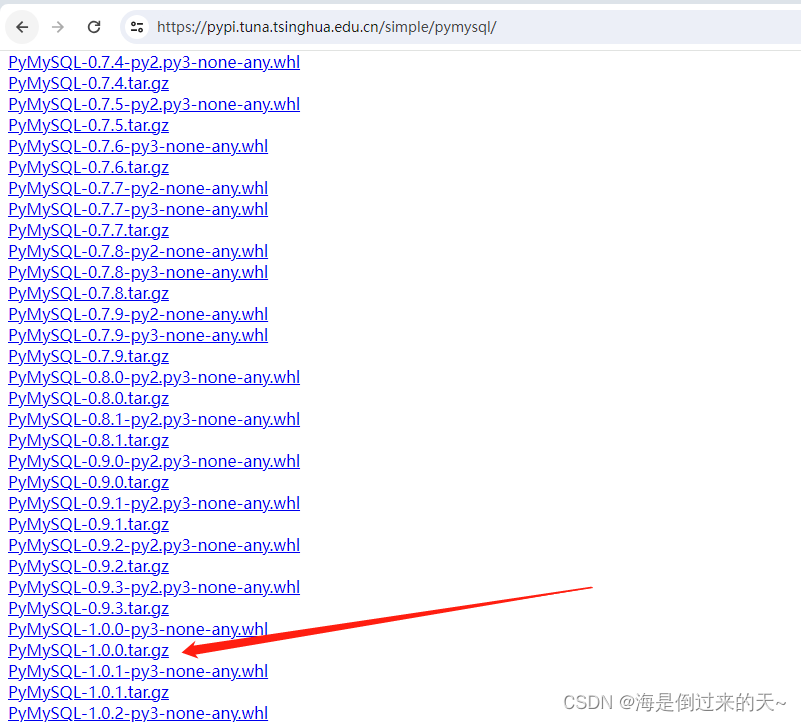The image size is (801, 722).
Task: Select the PyMySQL-0.9.1.tar.gz link
Action: pos(88,524)
